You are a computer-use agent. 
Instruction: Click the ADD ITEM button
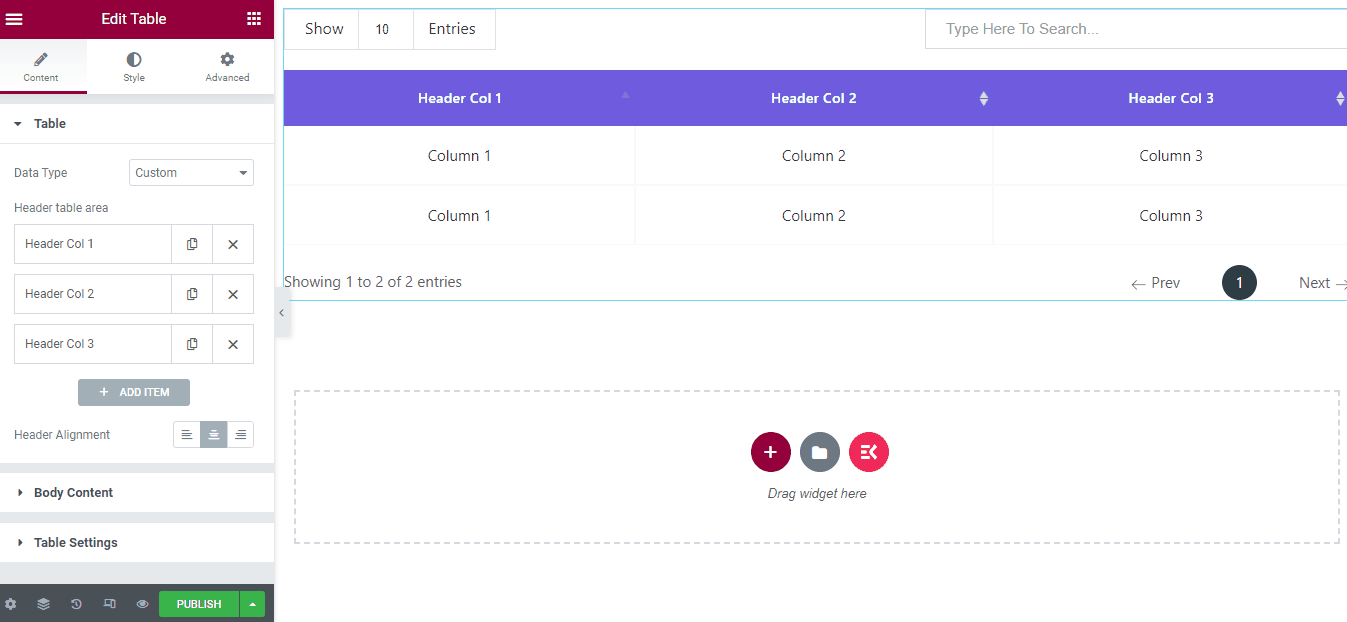(x=133, y=392)
